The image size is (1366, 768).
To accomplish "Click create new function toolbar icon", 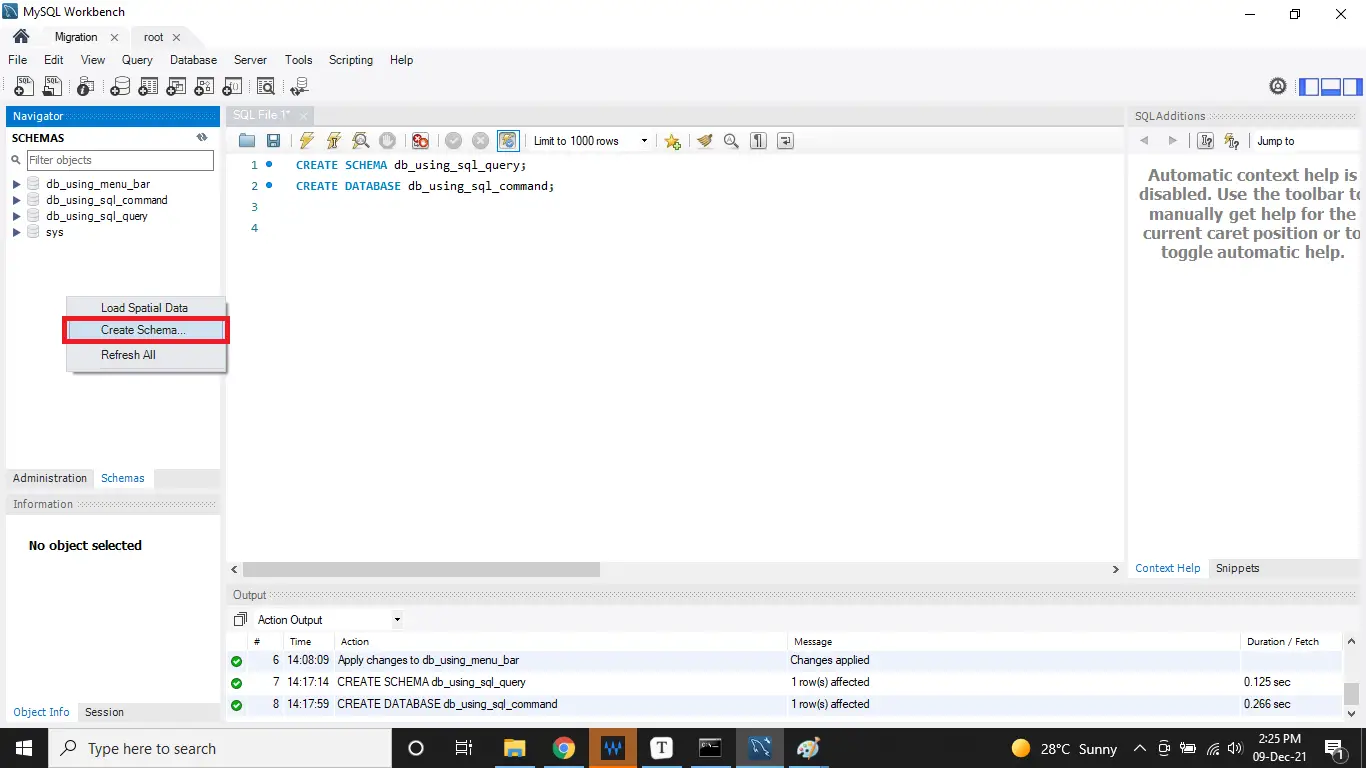I will (232, 87).
